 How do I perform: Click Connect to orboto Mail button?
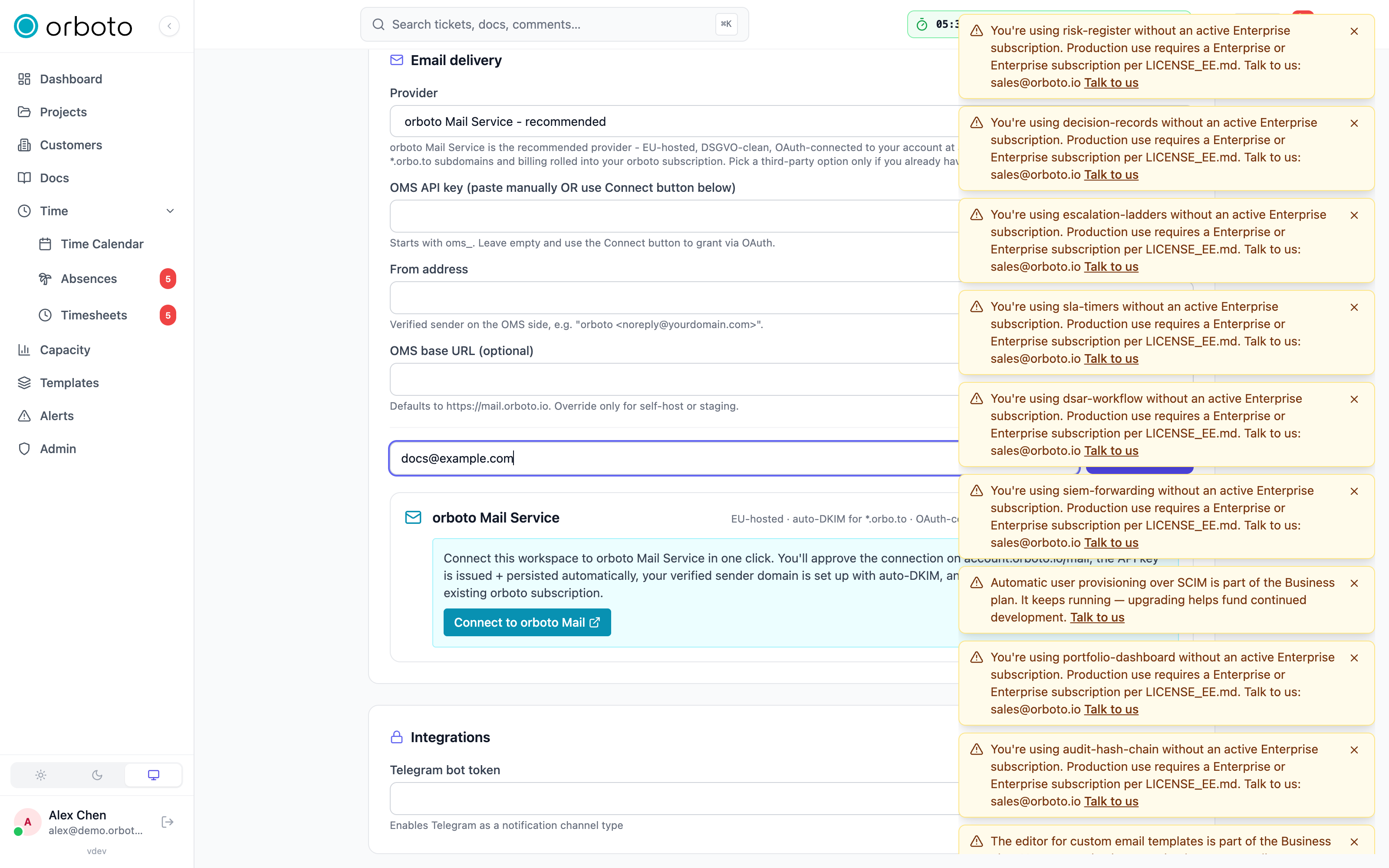[527, 622]
